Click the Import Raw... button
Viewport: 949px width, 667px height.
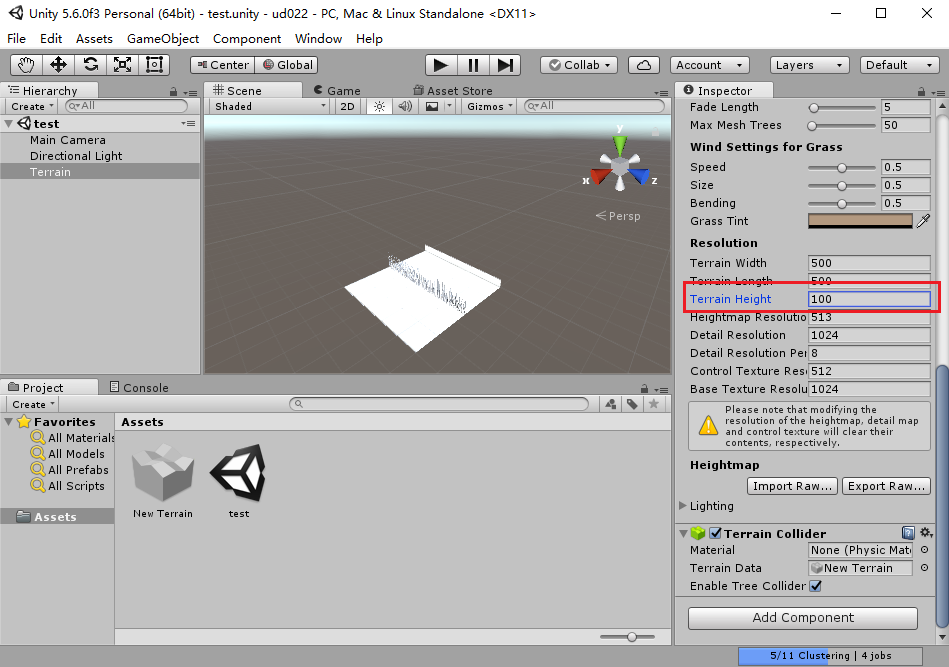coord(792,486)
